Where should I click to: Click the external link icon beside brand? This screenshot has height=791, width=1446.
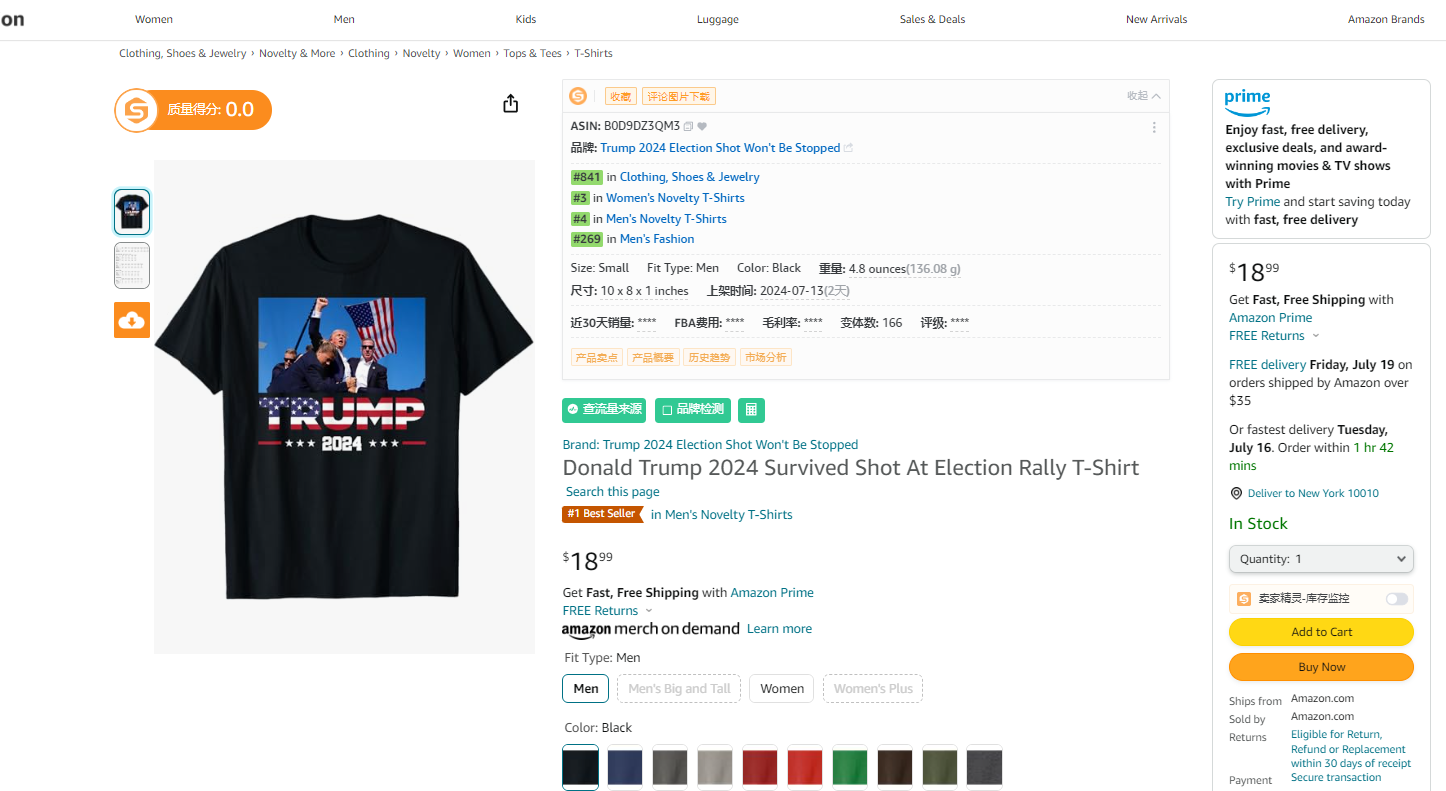(x=849, y=148)
